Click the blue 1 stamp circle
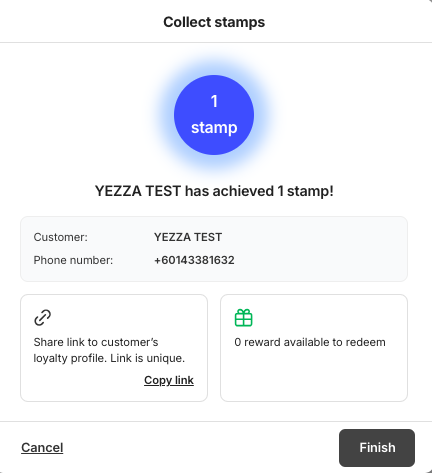The height and width of the screenshot is (473, 432). pyautogui.click(x=214, y=115)
